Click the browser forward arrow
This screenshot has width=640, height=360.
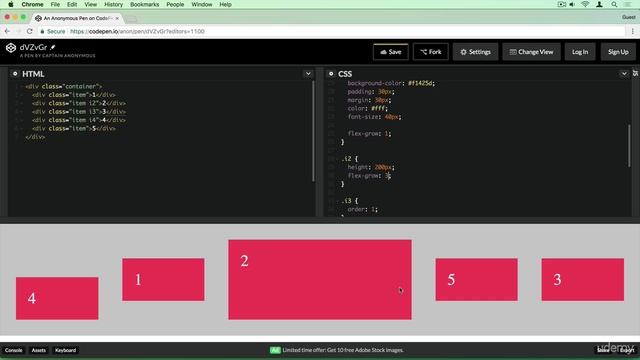click(18, 31)
